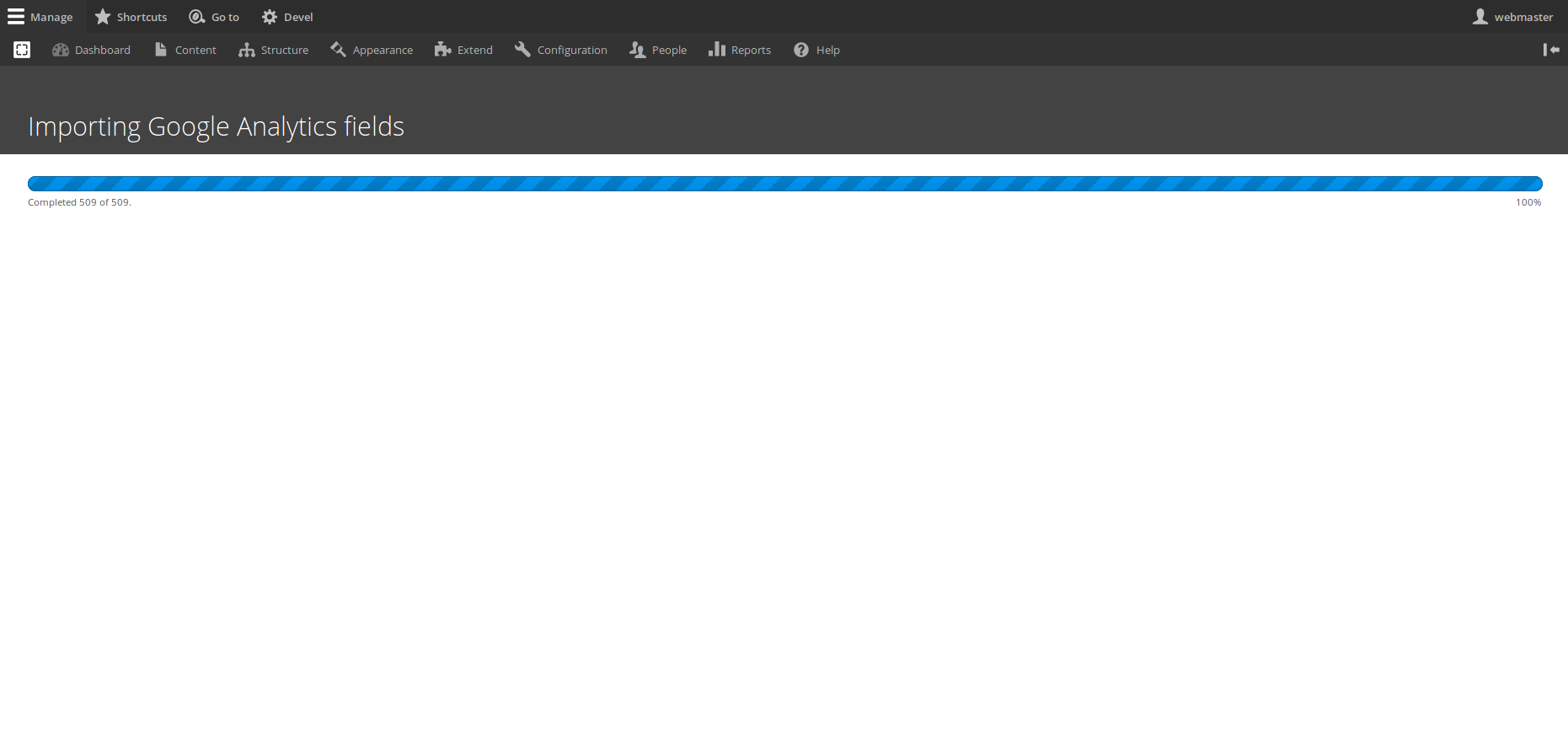Open the Shortcuts star menu
The image size is (1568, 729).
(103, 17)
